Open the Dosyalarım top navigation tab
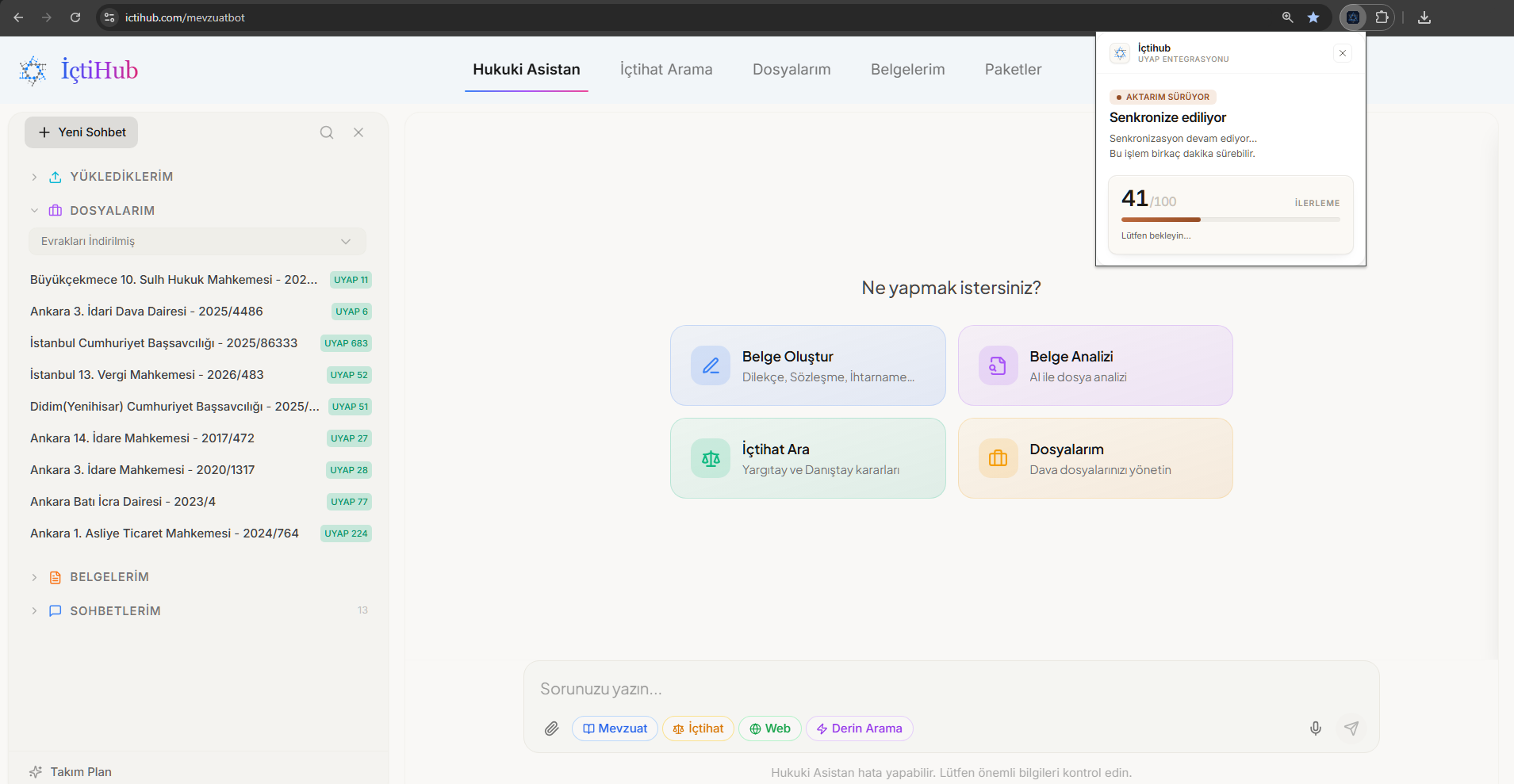This screenshot has height=784, width=1514. (791, 70)
